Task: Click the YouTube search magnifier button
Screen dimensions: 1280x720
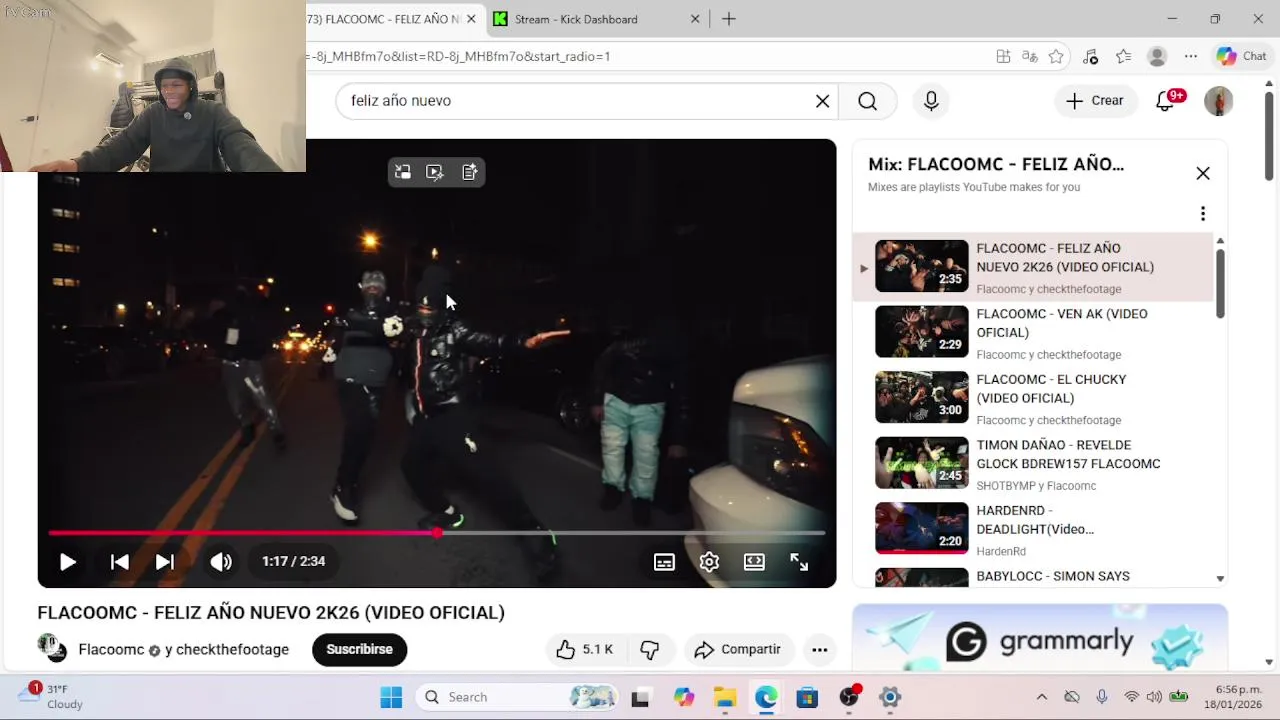Action: click(867, 101)
